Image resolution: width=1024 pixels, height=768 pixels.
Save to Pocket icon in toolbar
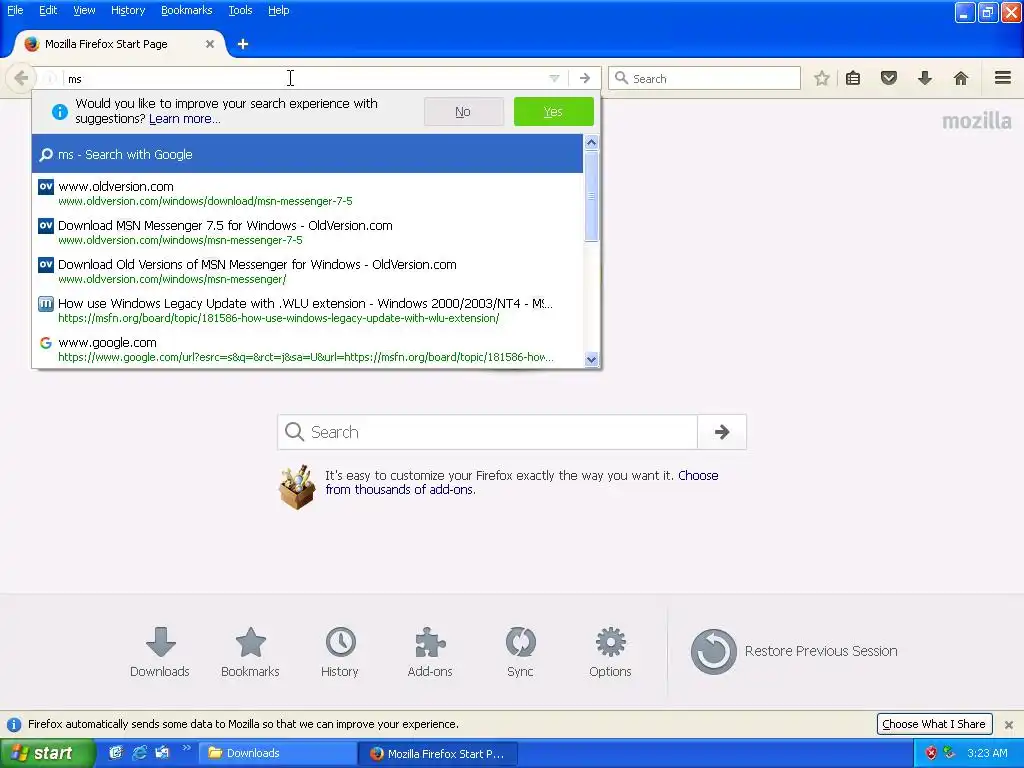click(x=889, y=78)
